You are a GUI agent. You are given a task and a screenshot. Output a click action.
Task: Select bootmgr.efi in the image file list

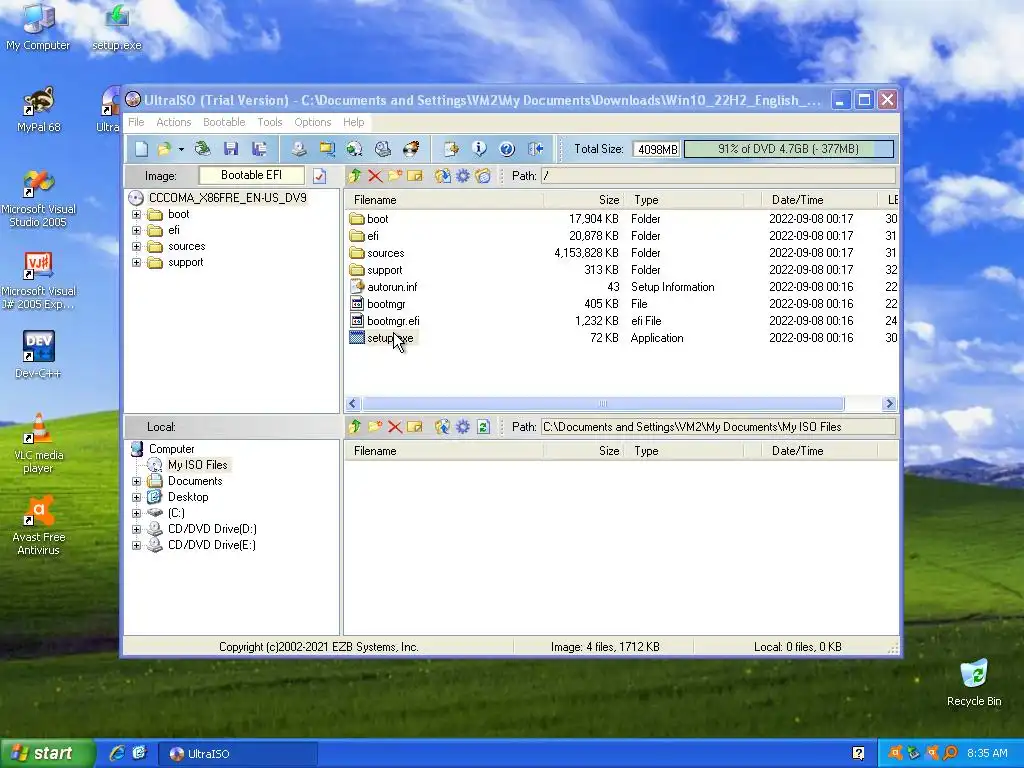coord(393,321)
